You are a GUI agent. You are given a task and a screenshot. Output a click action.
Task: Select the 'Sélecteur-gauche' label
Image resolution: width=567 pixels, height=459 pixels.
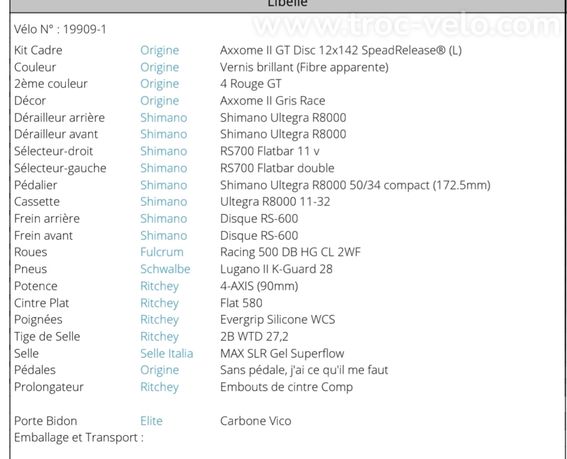tap(60, 168)
